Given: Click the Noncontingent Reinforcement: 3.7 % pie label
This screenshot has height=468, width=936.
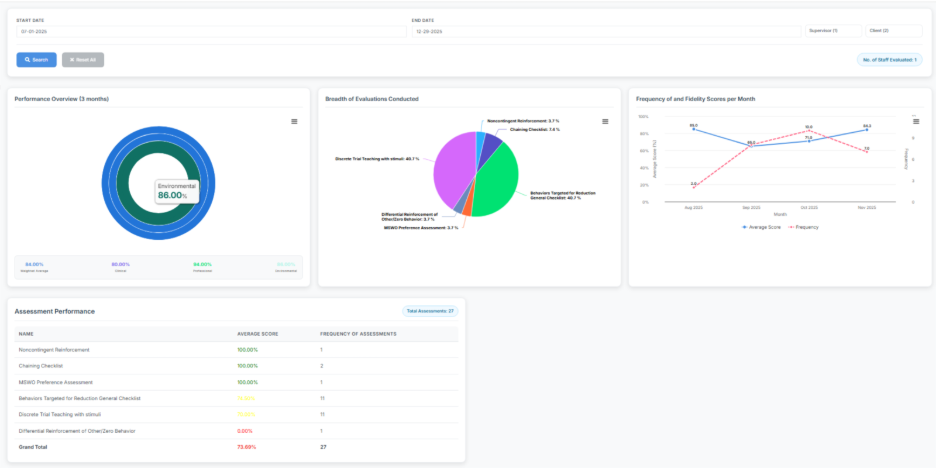Looking at the screenshot, I should tap(524, 121).
